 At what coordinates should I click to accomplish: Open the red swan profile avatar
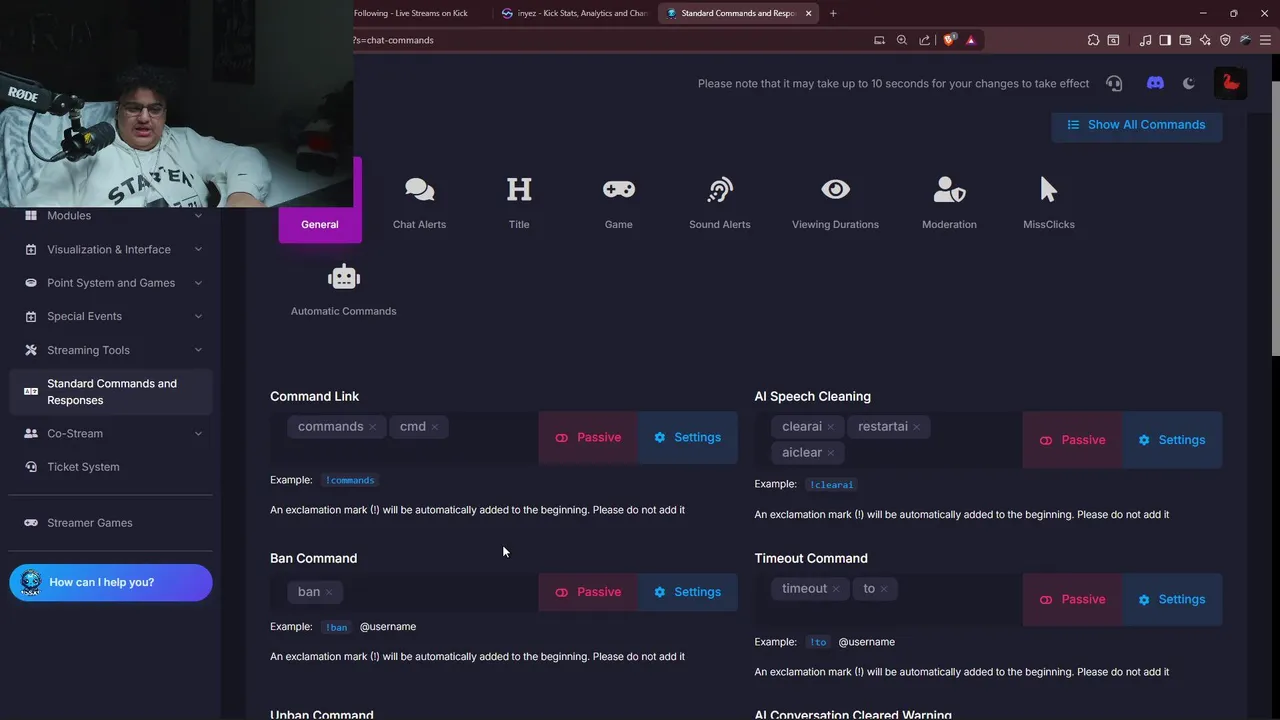click(1231, 83)
